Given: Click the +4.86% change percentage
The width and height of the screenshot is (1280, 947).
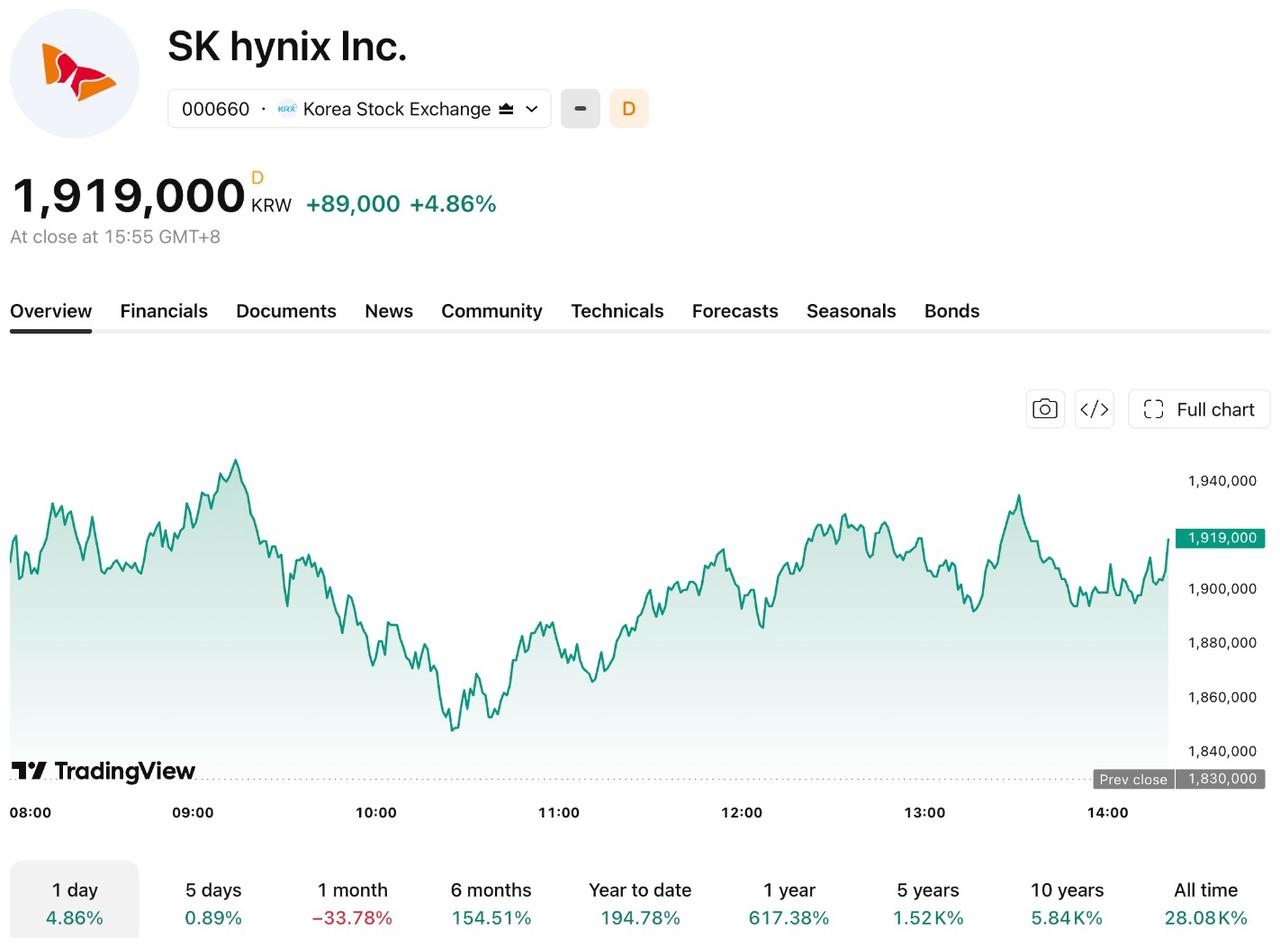Looking at the screenshot, I should (x=453, y=204).
